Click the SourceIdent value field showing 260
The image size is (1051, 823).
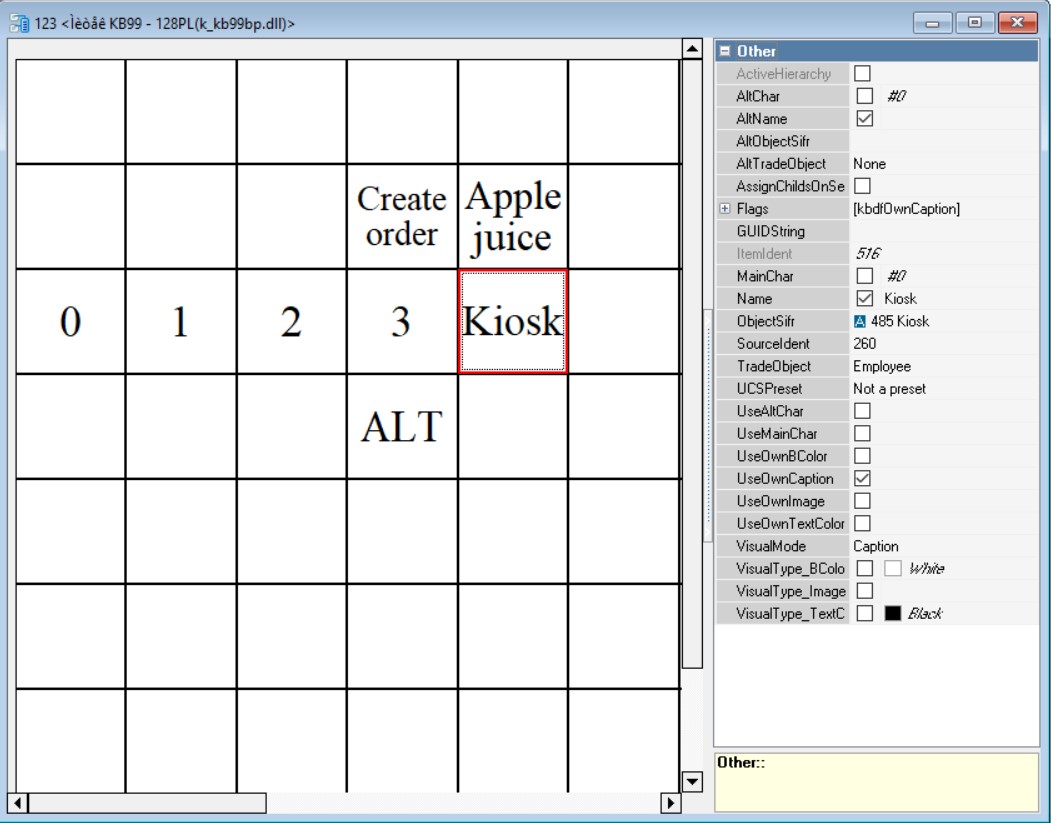[x=943, y=343]
